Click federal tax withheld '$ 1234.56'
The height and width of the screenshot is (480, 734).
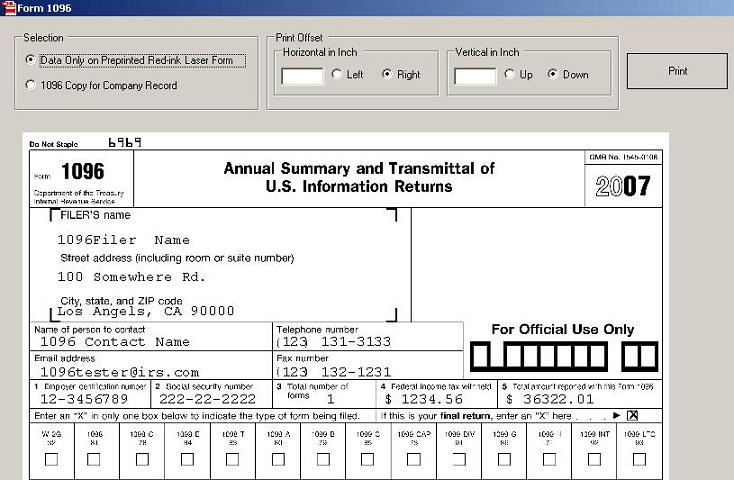(424, 399)
